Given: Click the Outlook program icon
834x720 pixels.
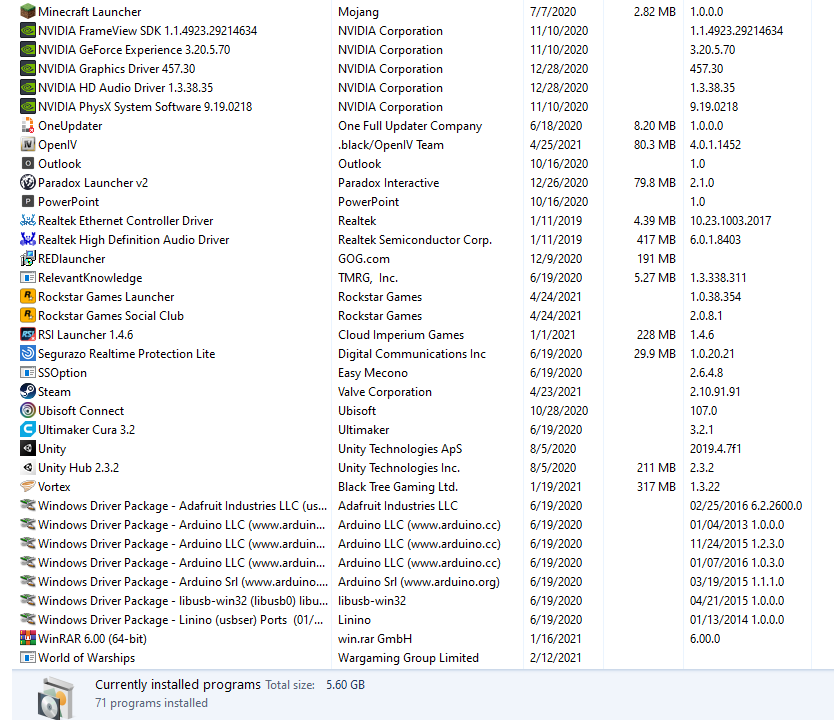Looking at the screenshot, I should click(28, 163).
